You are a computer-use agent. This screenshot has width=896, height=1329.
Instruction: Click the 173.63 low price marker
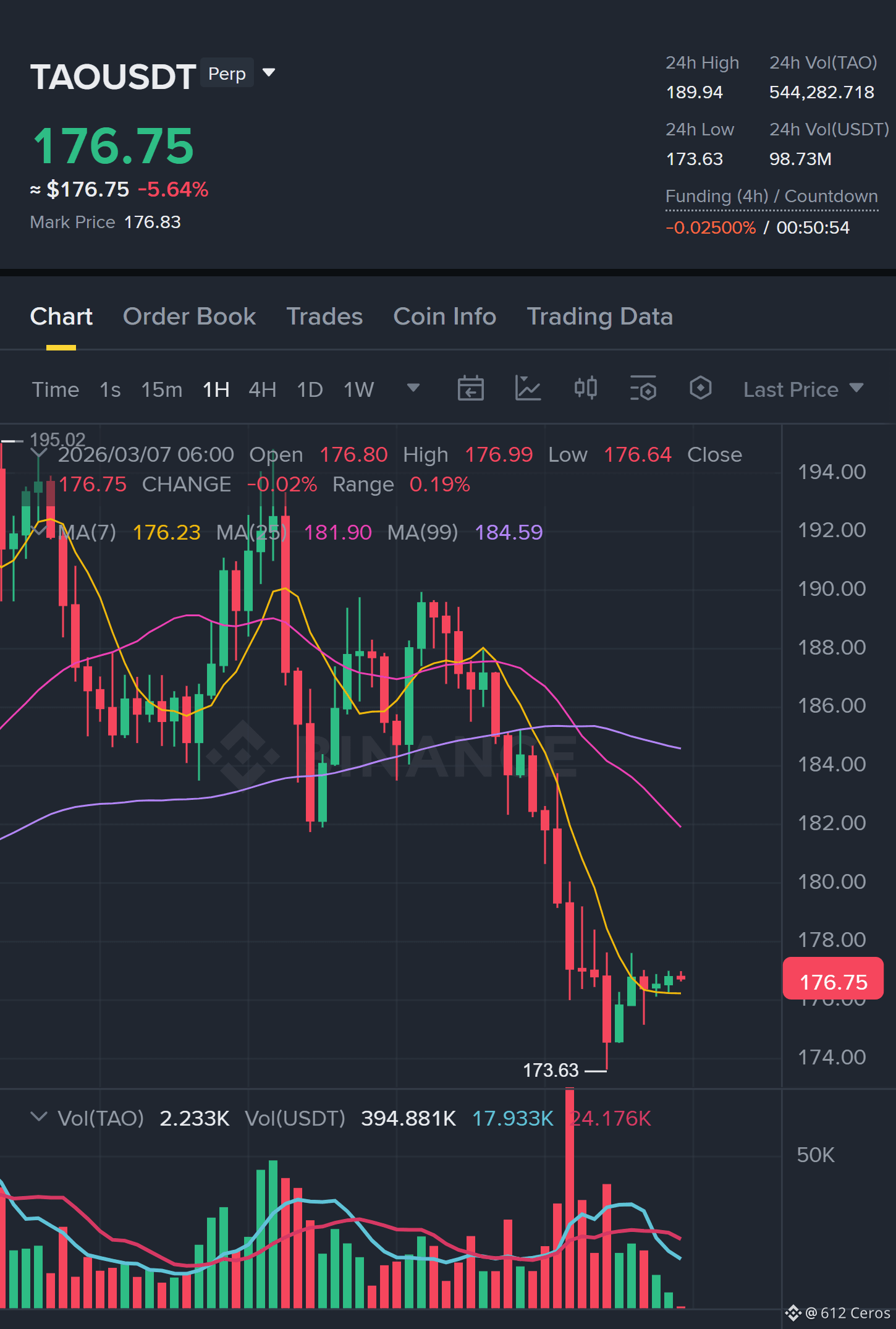(x=551, y=1070)
